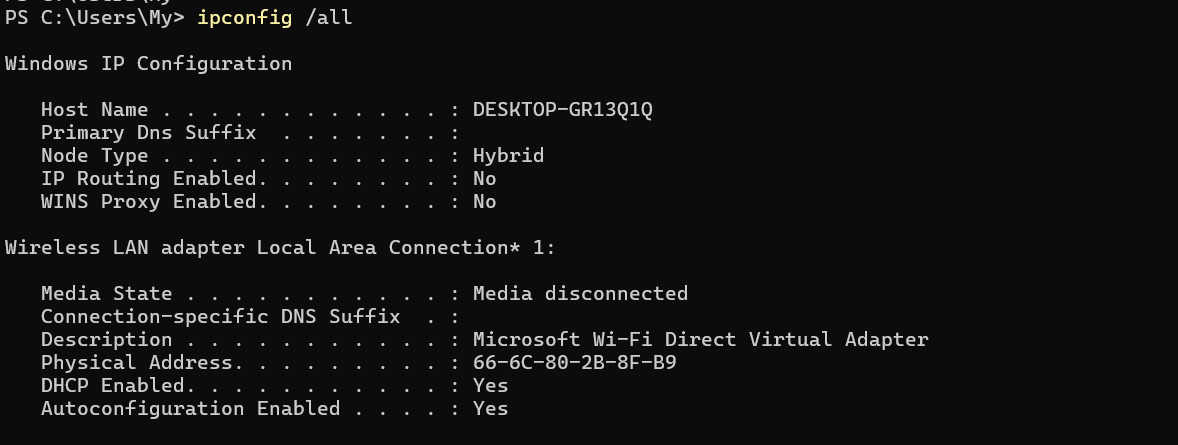This screenshot has width=1178, height=445.
Task: Click the Wireless LAN adapter Local Area Connection* 1 heading
Action: coord(280,248)
